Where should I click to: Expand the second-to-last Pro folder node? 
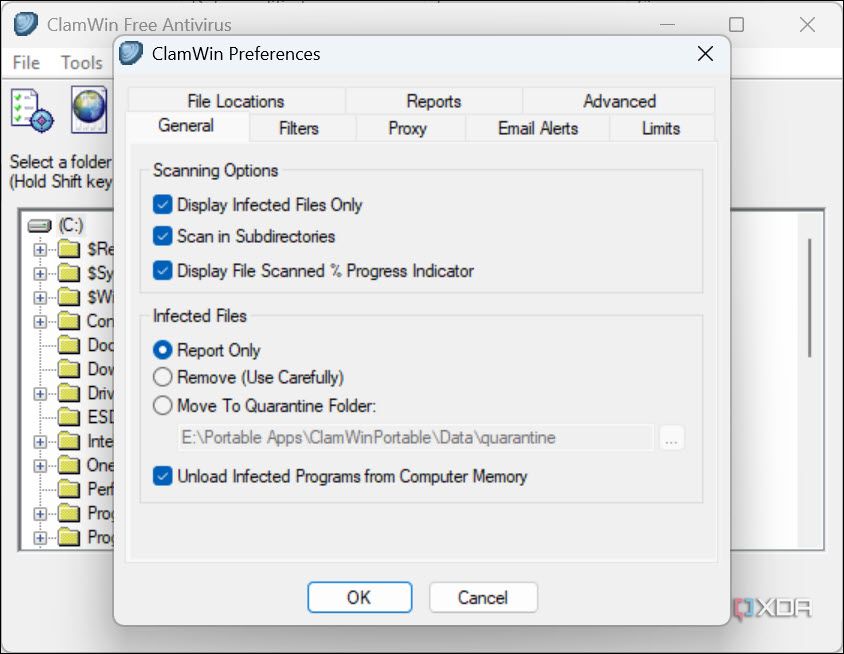tap(40, 514)
